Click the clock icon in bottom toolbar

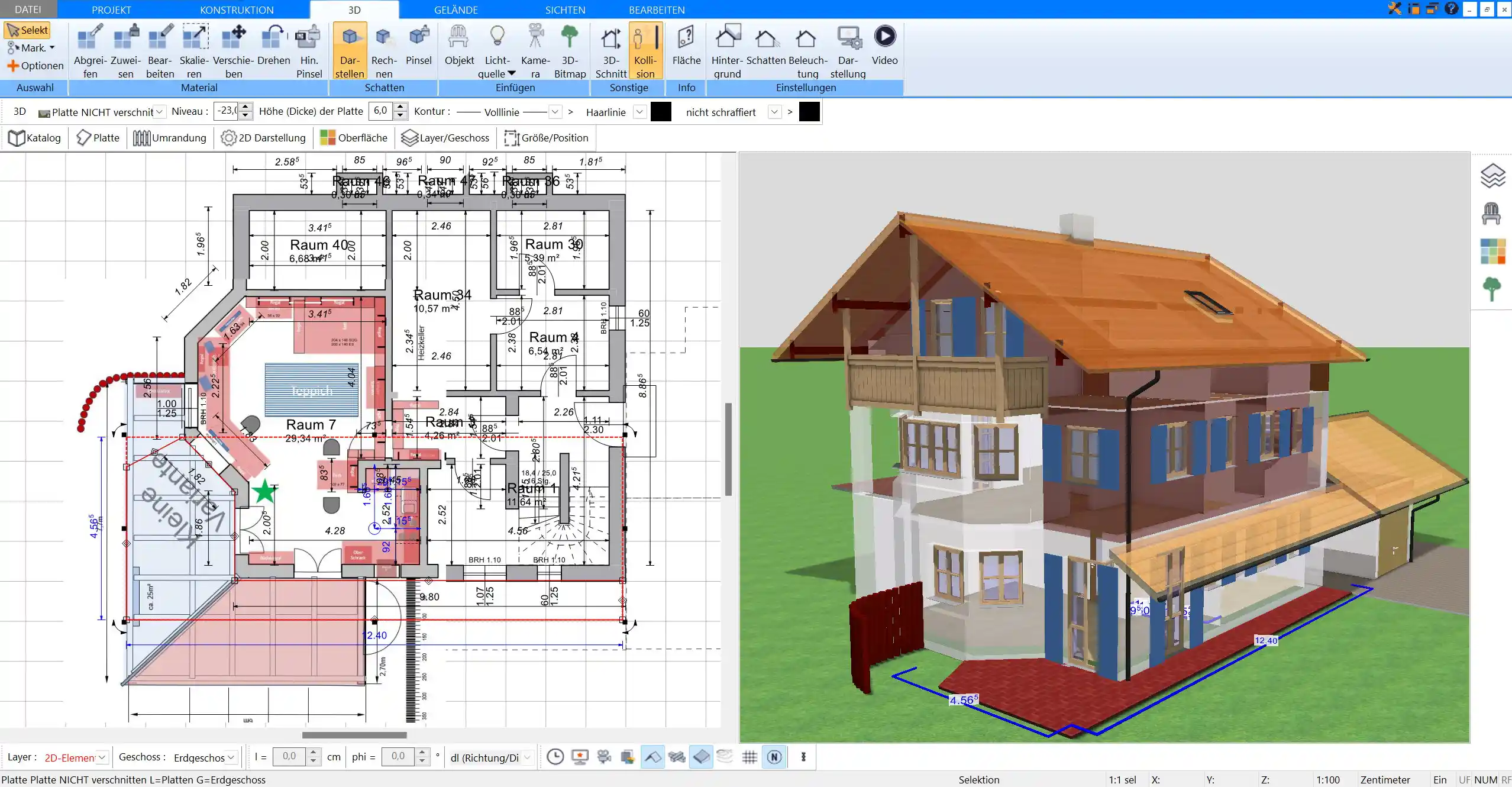pos(555,757)
